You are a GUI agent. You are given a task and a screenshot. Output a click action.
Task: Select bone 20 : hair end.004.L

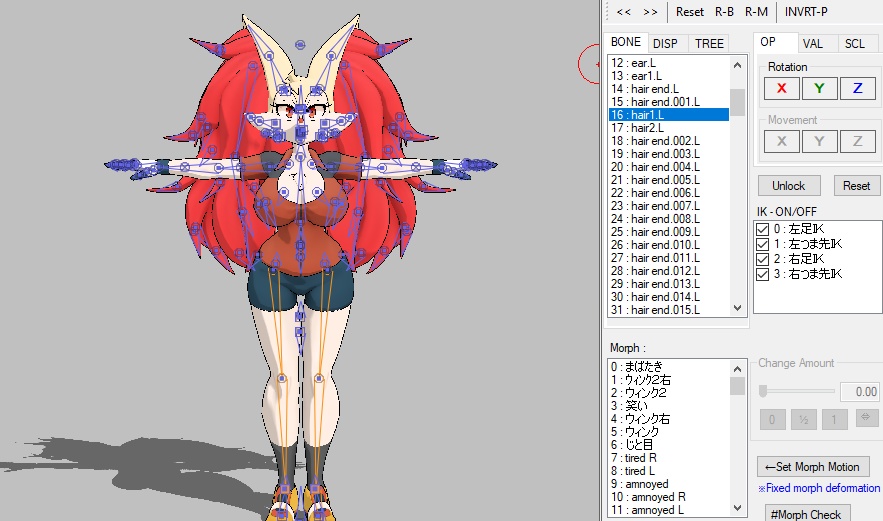[x=669, y=167]
